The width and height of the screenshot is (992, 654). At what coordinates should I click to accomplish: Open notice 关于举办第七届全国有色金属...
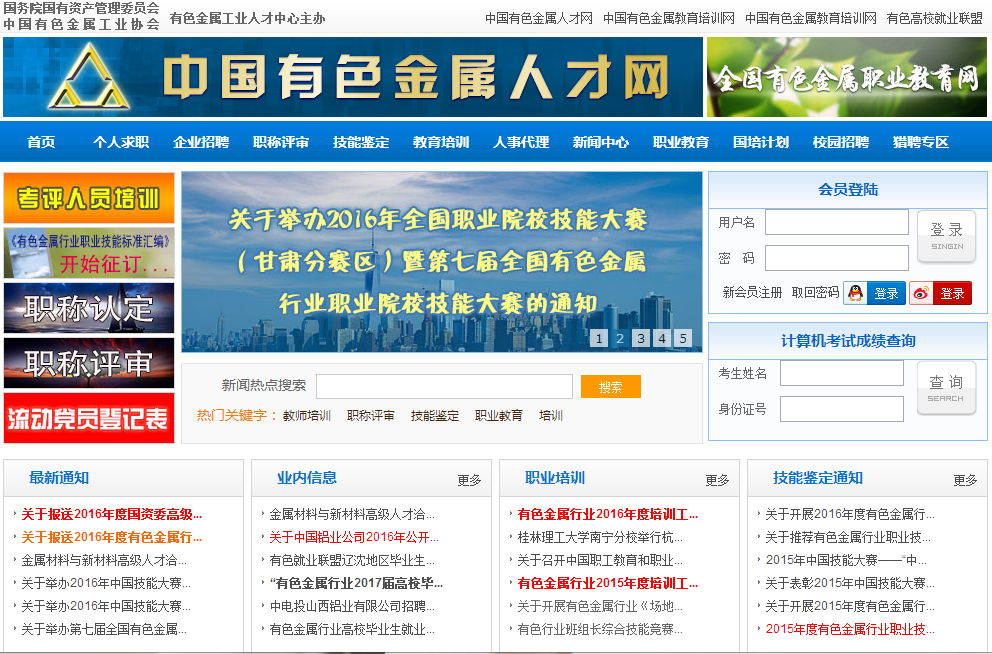[x=104, y=629]
